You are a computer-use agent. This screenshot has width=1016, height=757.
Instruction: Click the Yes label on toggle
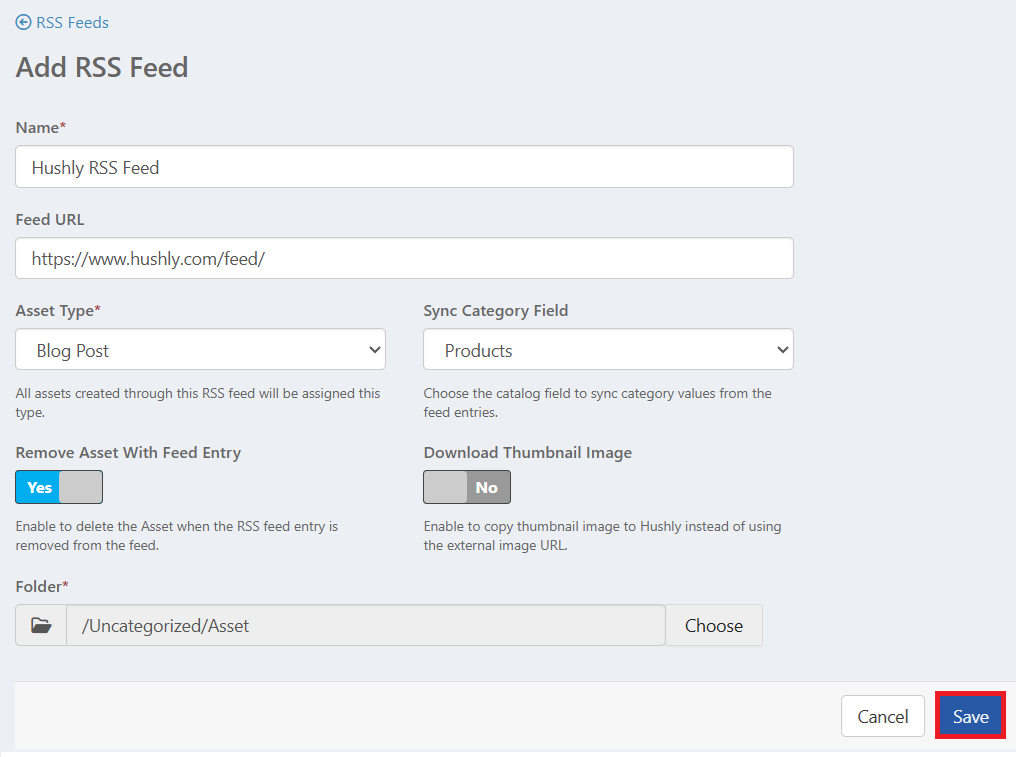[39, 487]
